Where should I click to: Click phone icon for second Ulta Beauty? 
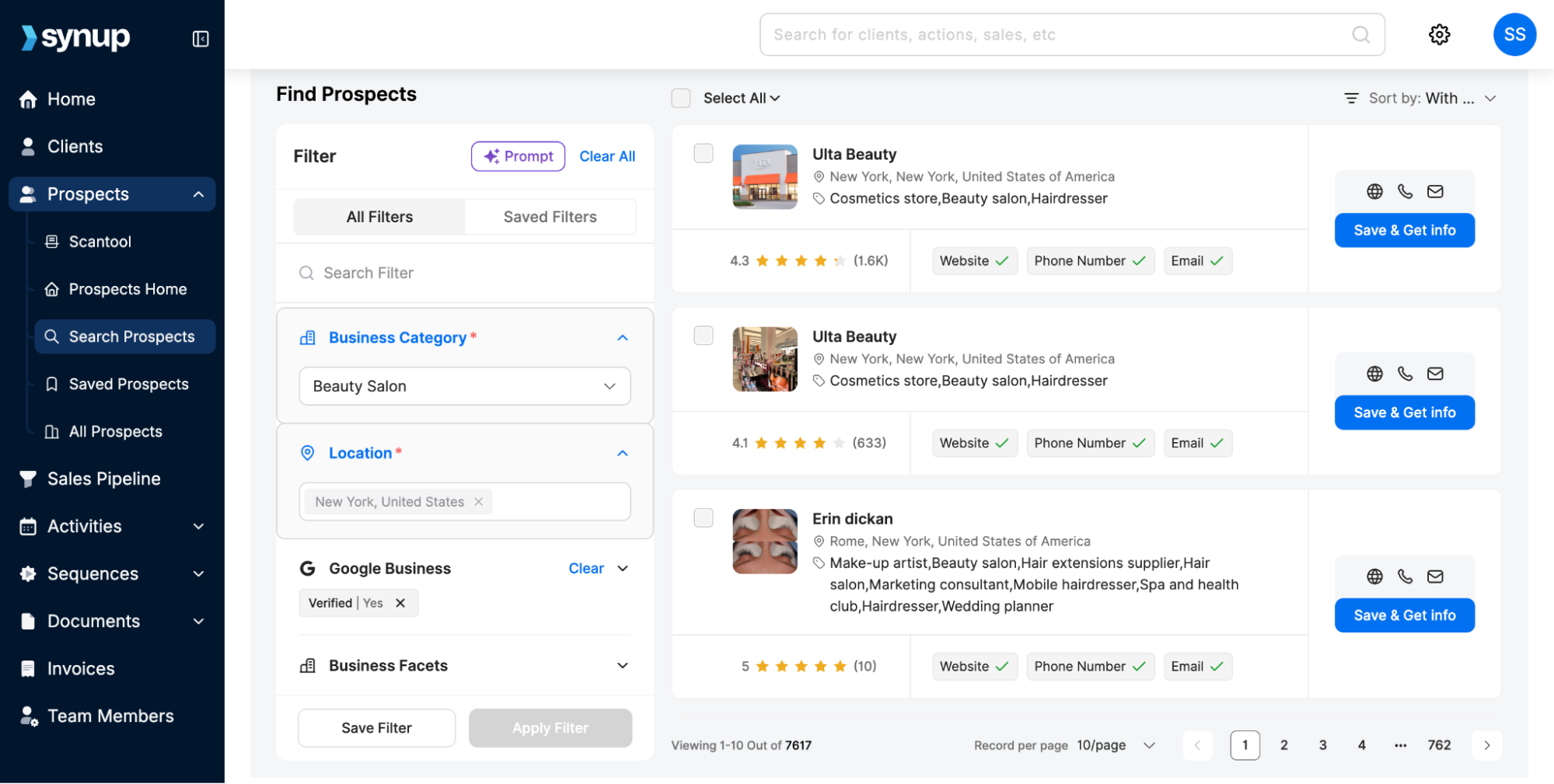(1405, 374)
